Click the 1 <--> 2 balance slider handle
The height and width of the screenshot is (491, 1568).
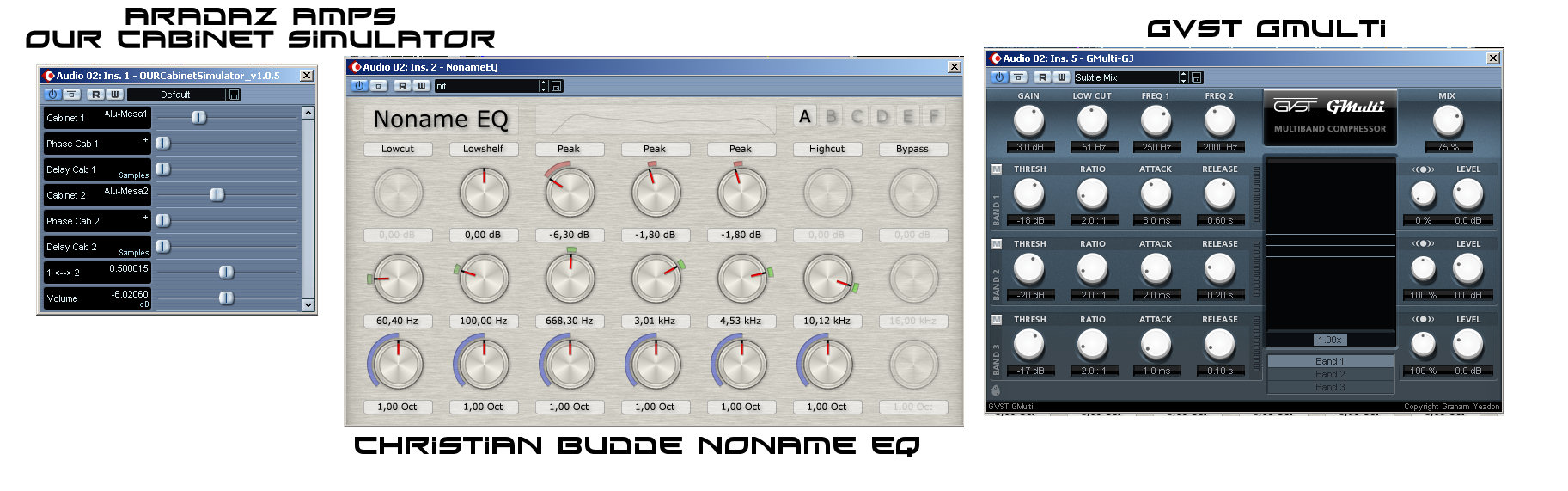point(226,272)
